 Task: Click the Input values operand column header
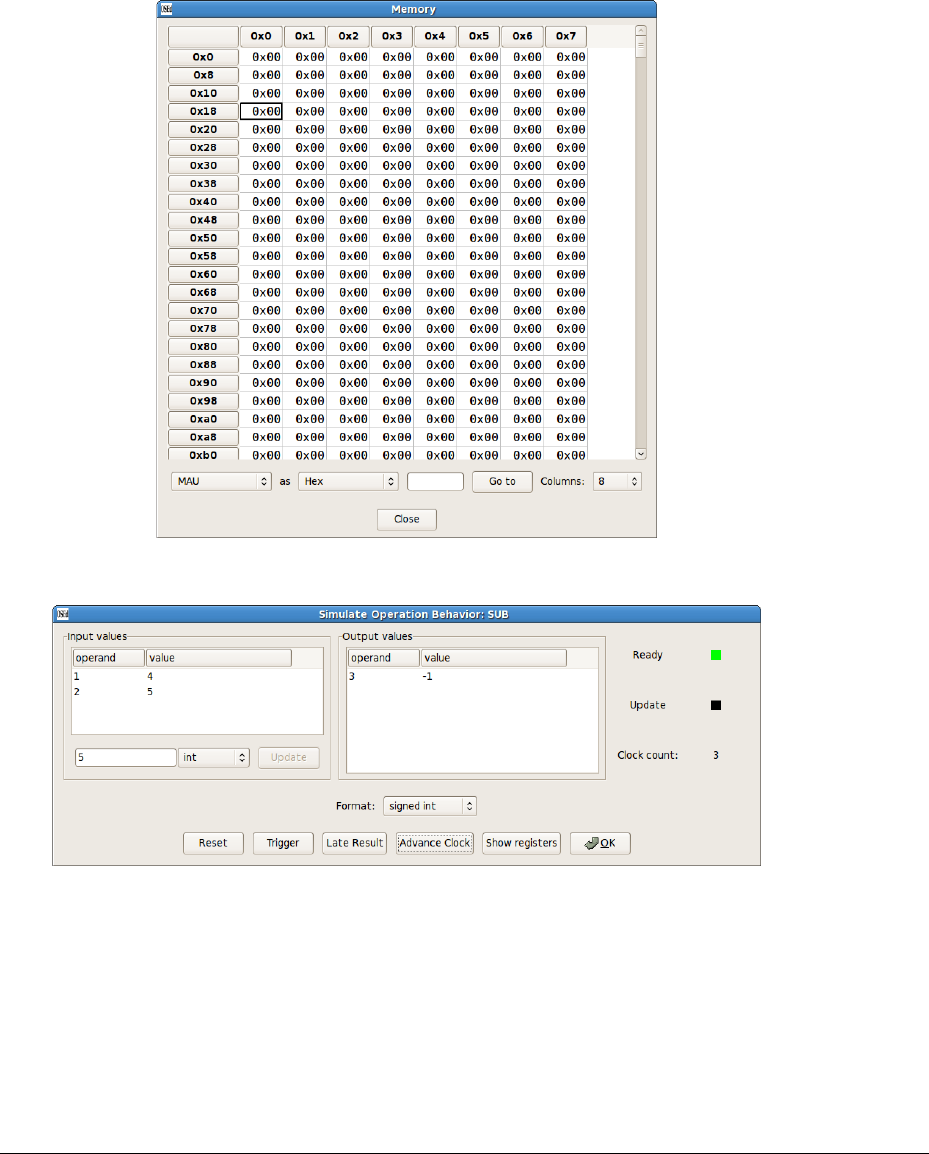point(108,658)
